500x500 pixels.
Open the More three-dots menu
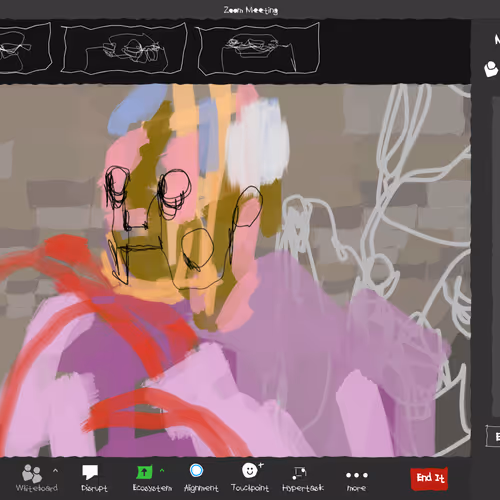coord(356,475)
